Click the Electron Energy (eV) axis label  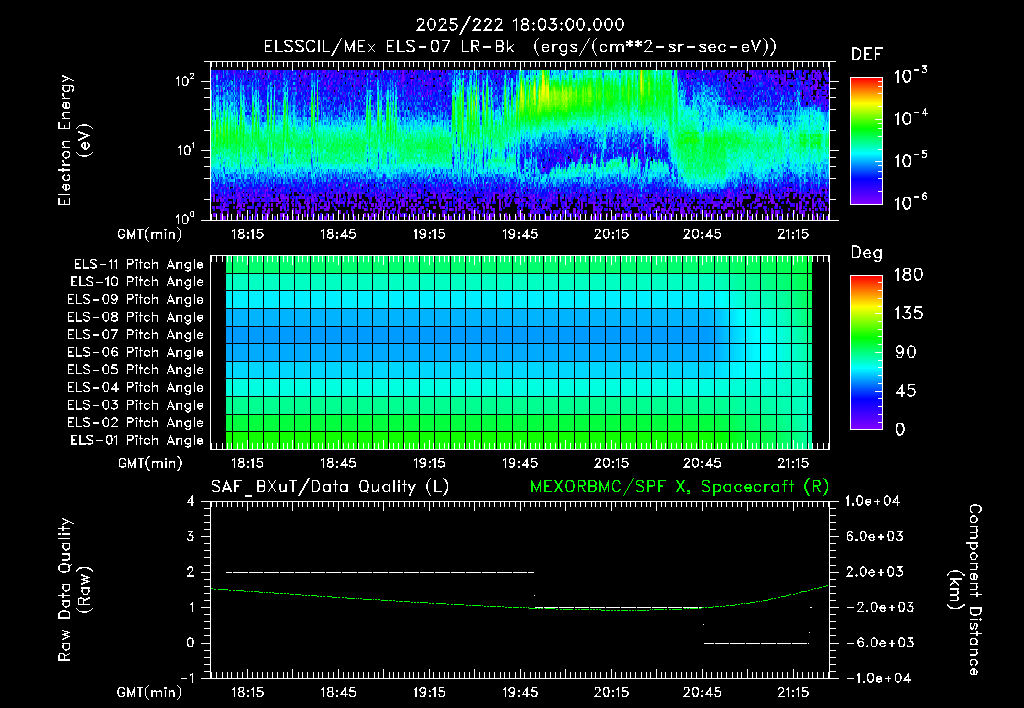click(74, 140)
